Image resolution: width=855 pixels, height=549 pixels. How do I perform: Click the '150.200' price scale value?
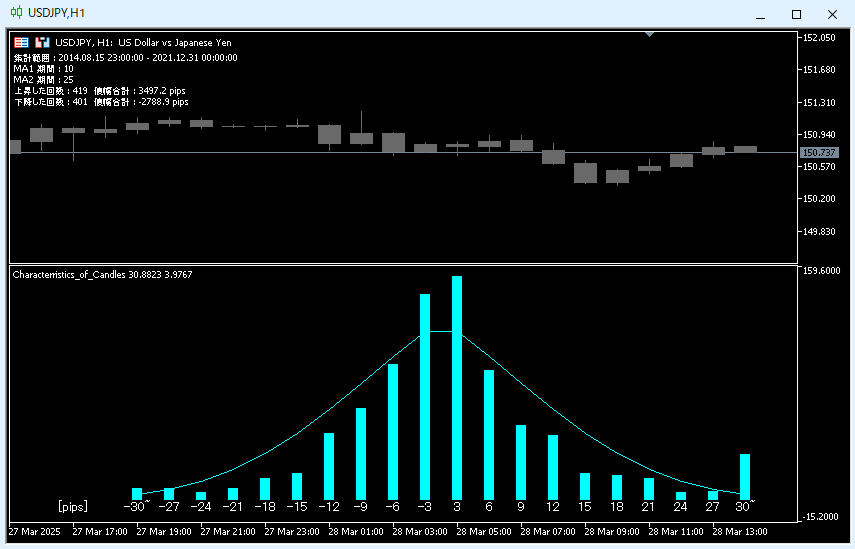pyautogui.click(x=819, y=198)
